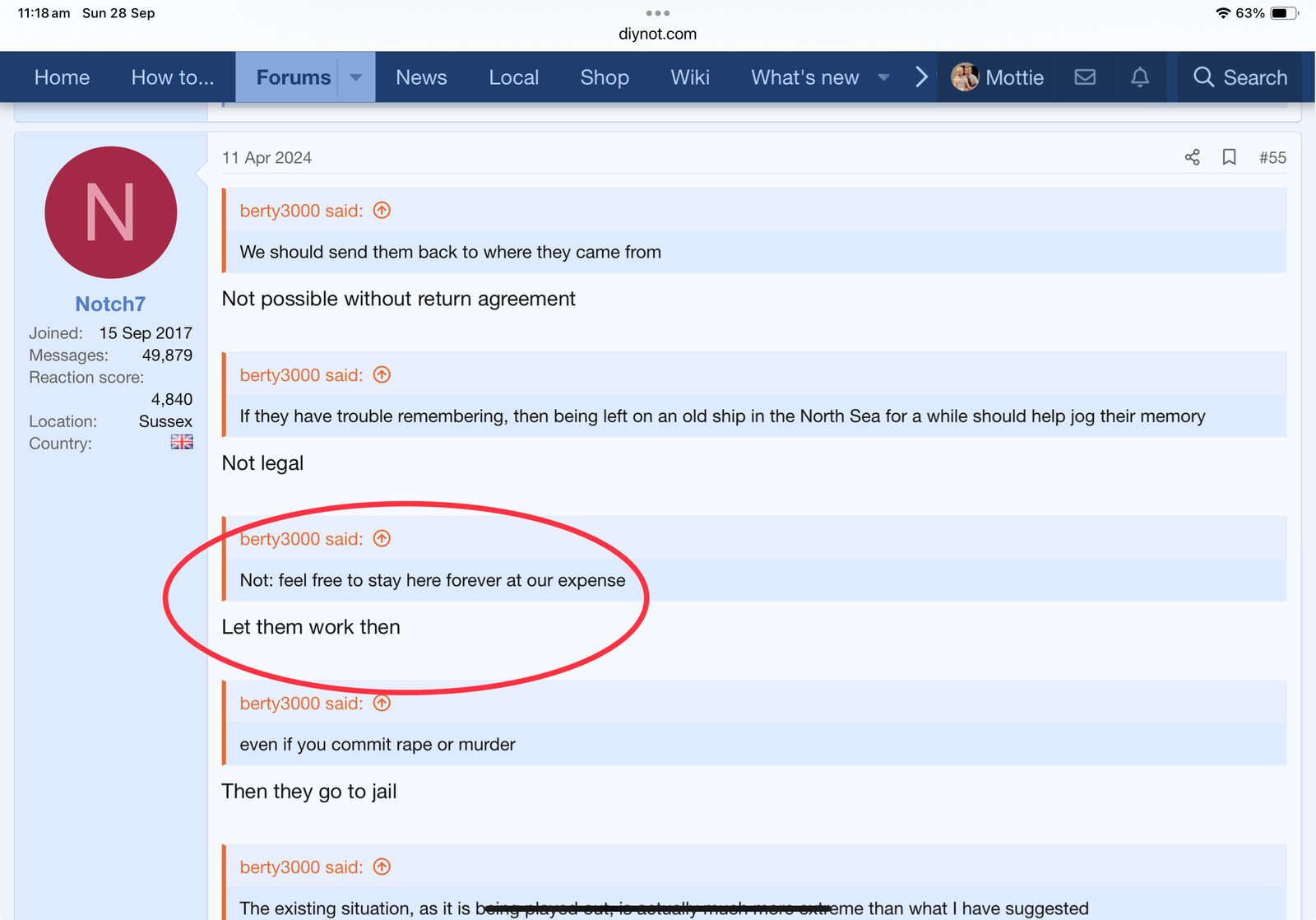Share post #55 via share icon
This screenshot has height=920, width=1316.
(1192, 157)
